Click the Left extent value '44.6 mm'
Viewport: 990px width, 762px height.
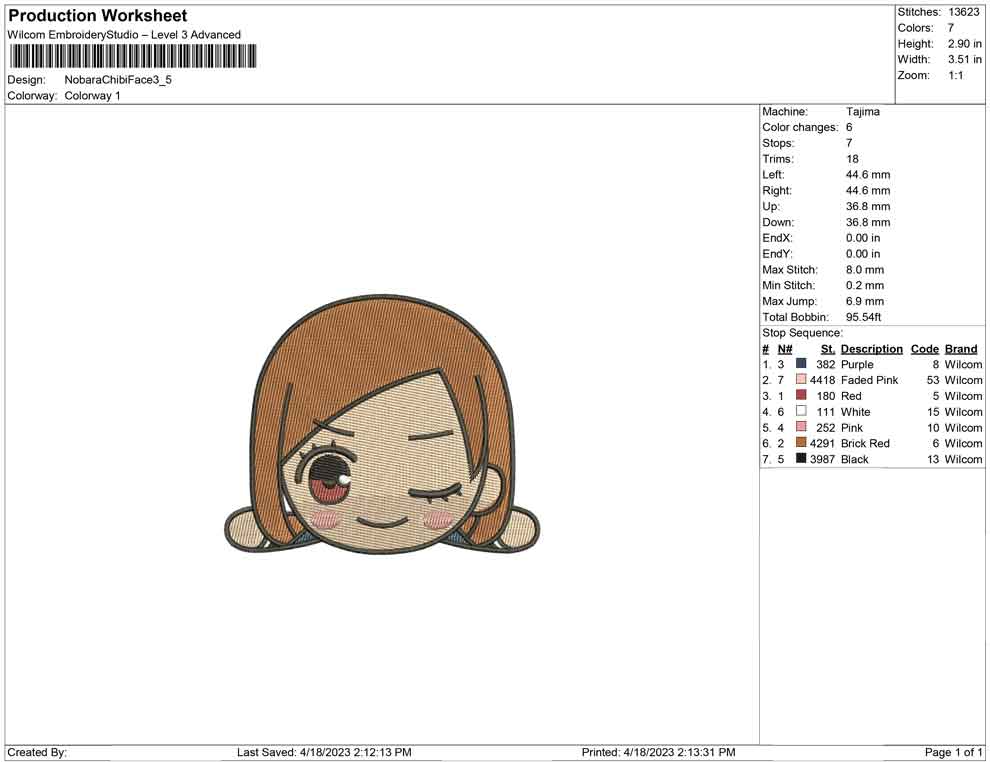pyautogui.click(x=868, y=175)
